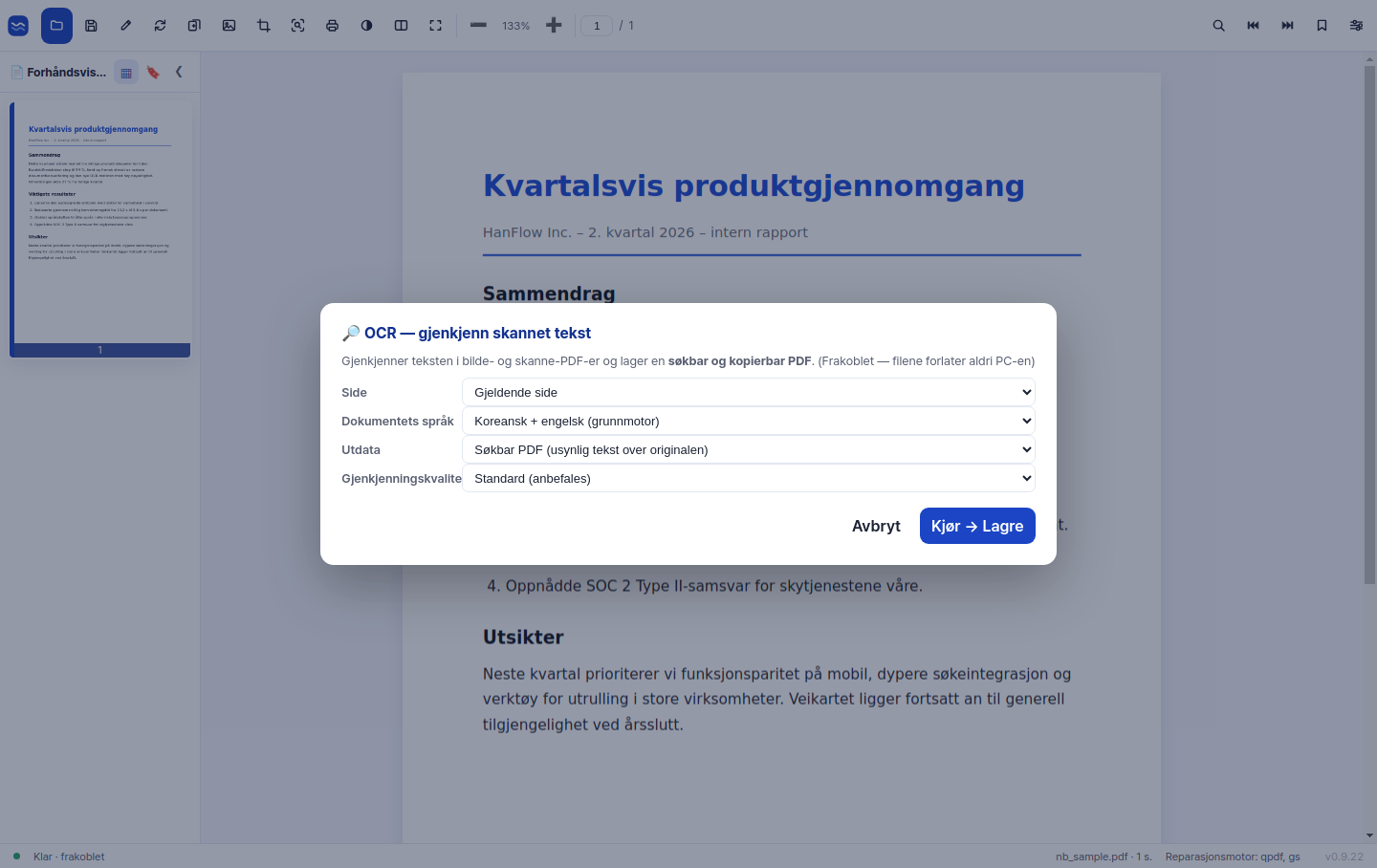Click the 133% zoom level text
1377x868 pixels.
(x=515, y=26)
